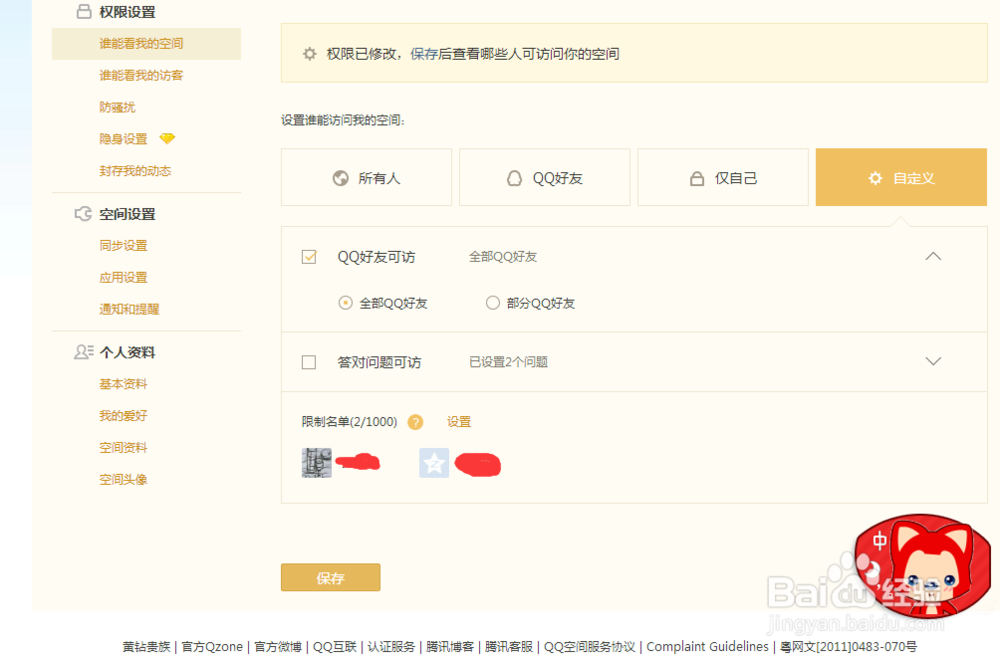This screenshot has height=658, width=1000.
Task: Select the 部分QQ好友 radio button
Action: (x=491, y=302)
